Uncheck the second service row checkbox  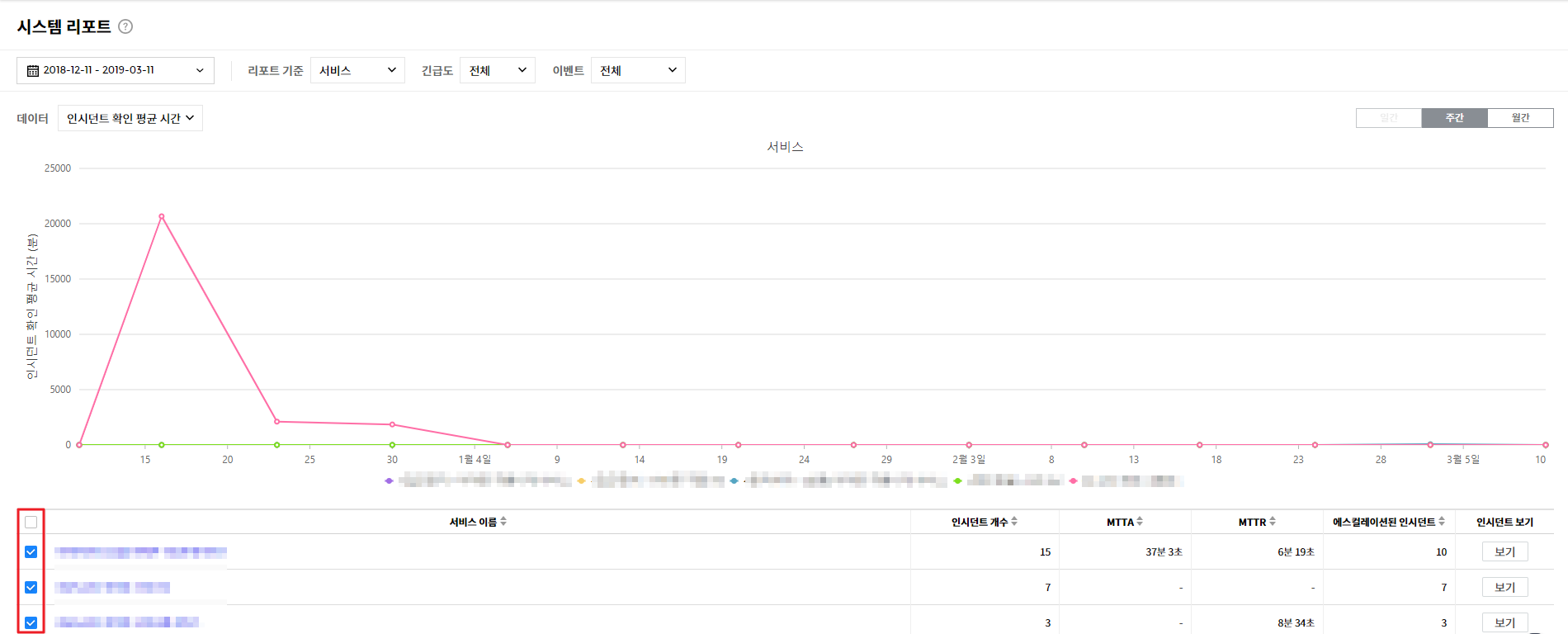(31, 588)
